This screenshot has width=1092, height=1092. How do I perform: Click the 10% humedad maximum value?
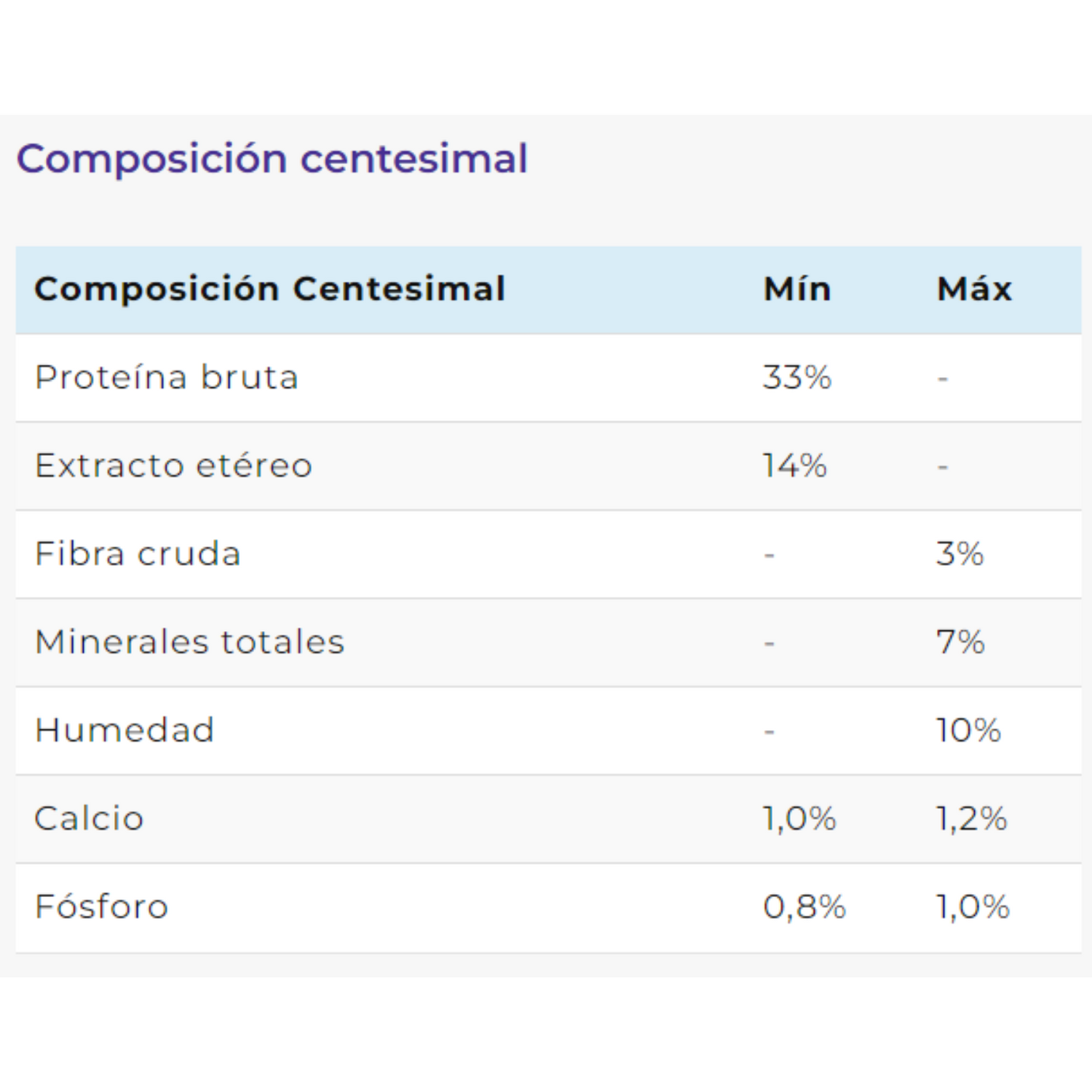click(x=969, y=731)
